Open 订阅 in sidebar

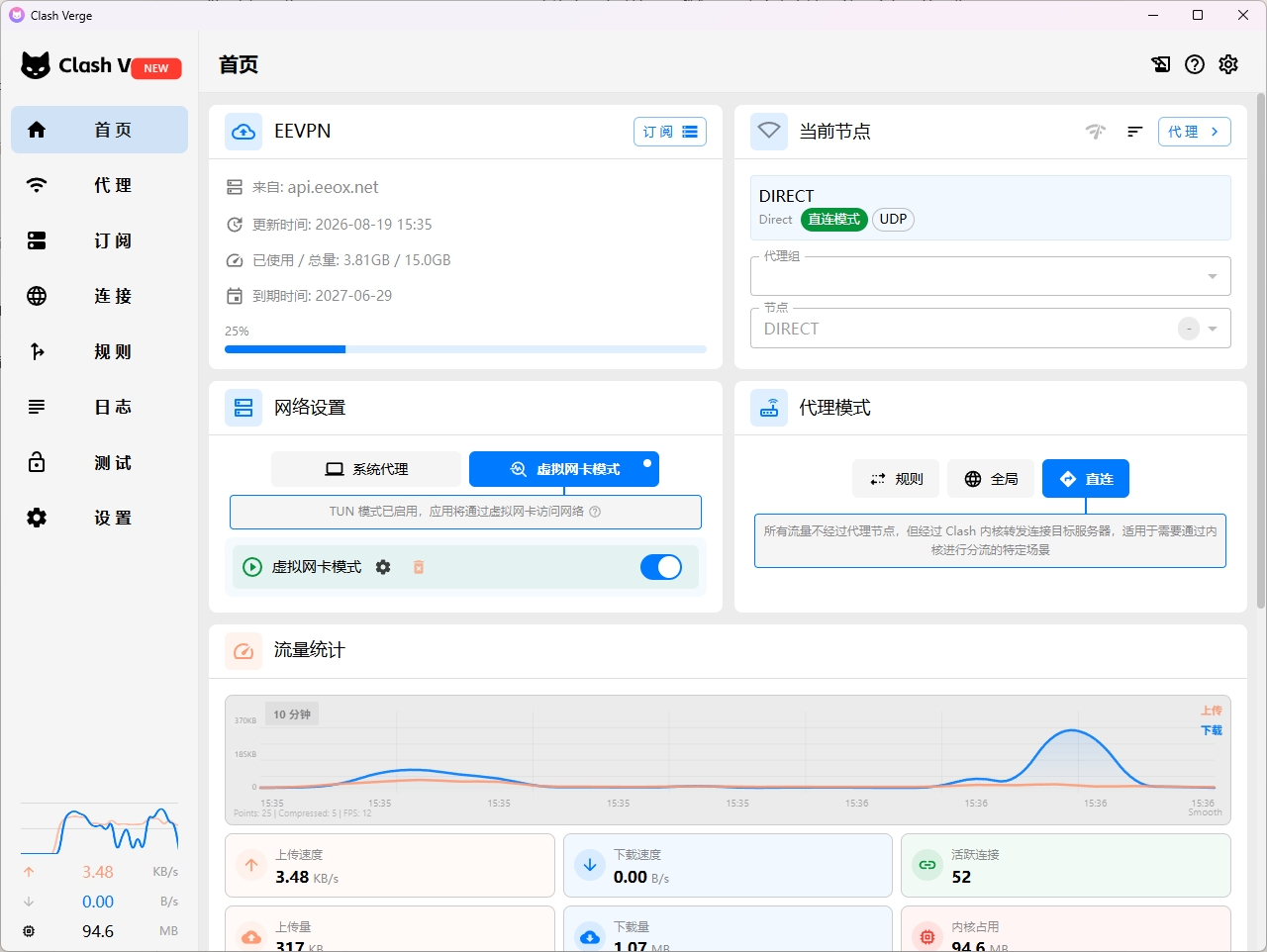[99, 240]
